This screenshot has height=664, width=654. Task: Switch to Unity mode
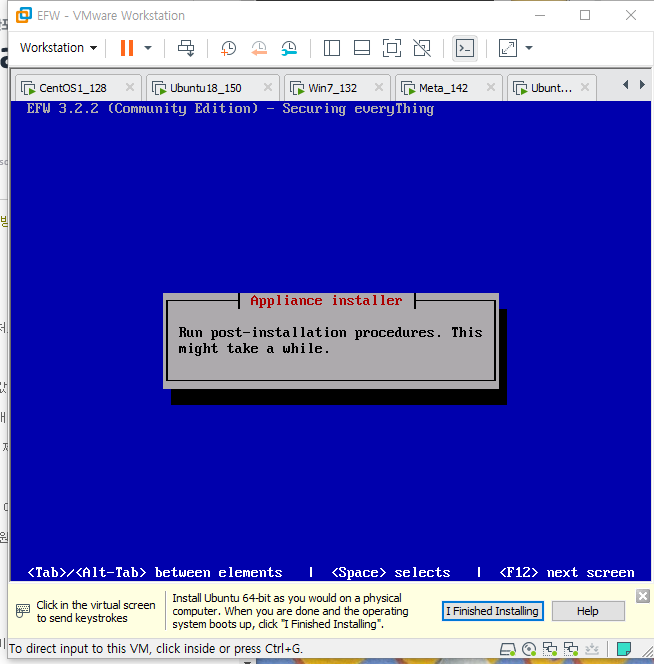pos(422,48)
